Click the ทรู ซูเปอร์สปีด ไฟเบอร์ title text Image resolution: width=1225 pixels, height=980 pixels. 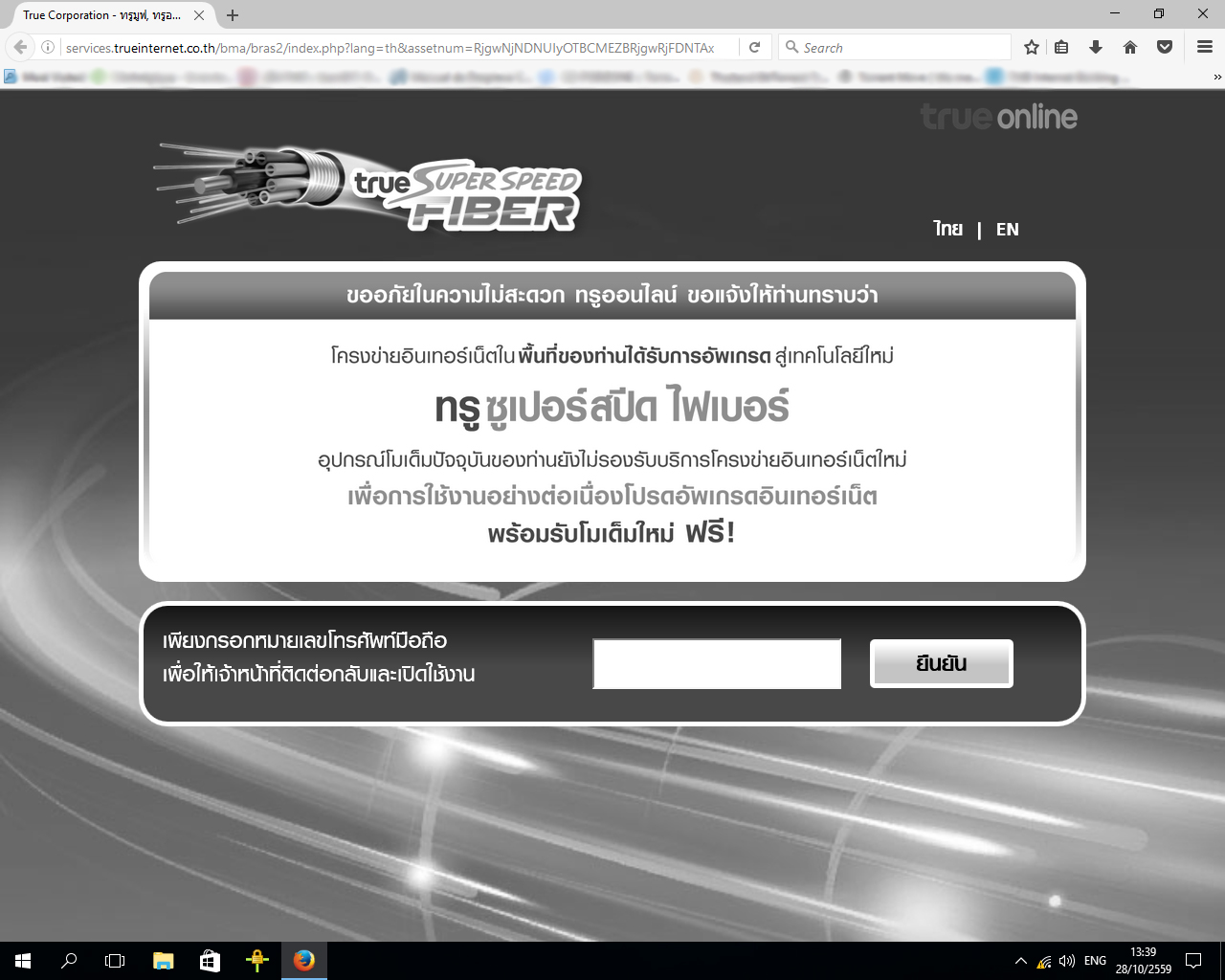coord(612,407)
